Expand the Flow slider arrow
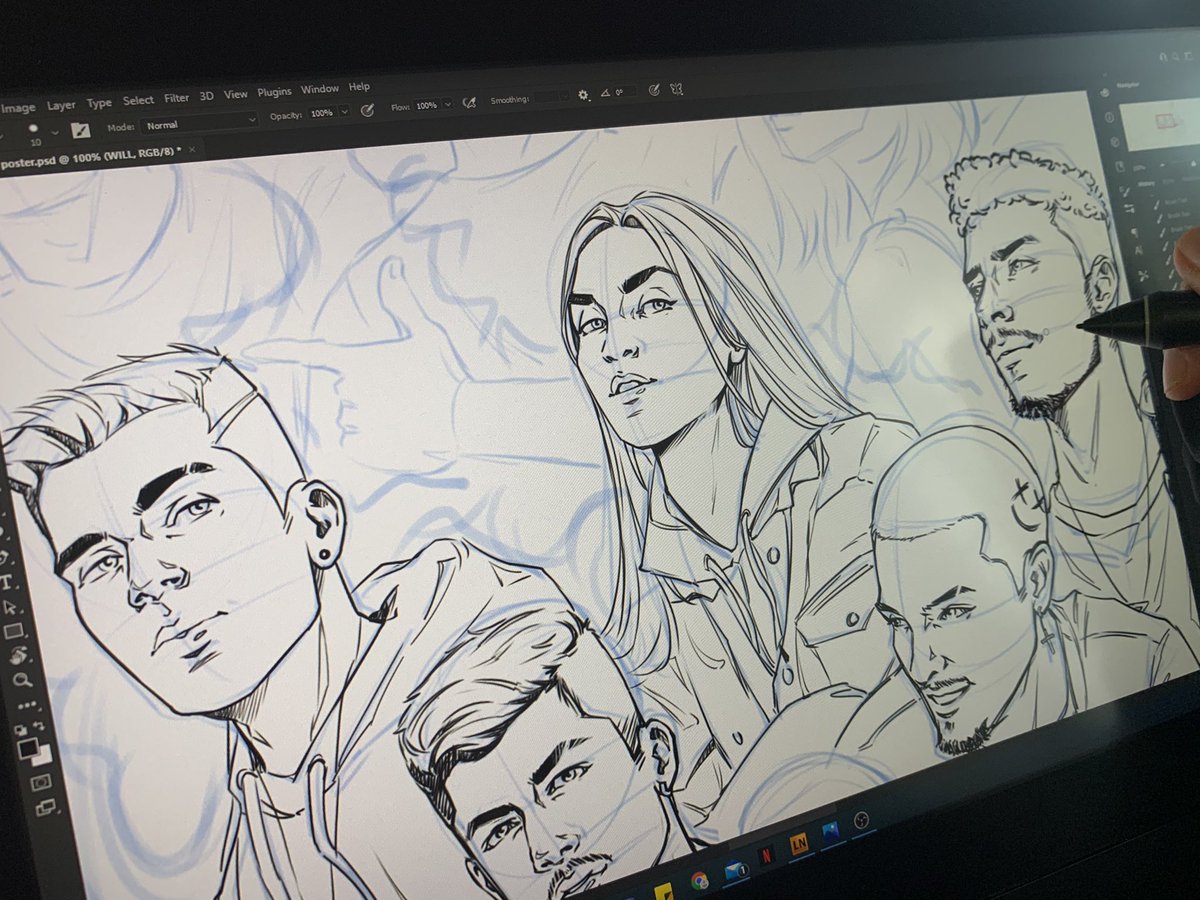The image size is (1200, 900). tap(448, 104)
